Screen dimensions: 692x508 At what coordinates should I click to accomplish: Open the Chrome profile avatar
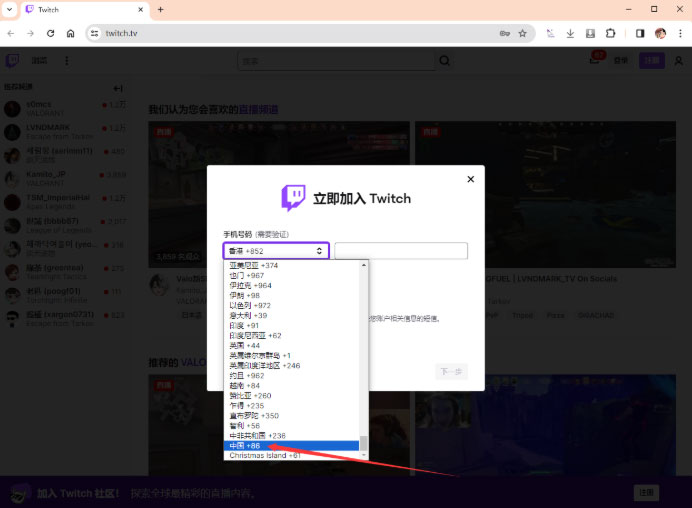(x=660, y=33)
